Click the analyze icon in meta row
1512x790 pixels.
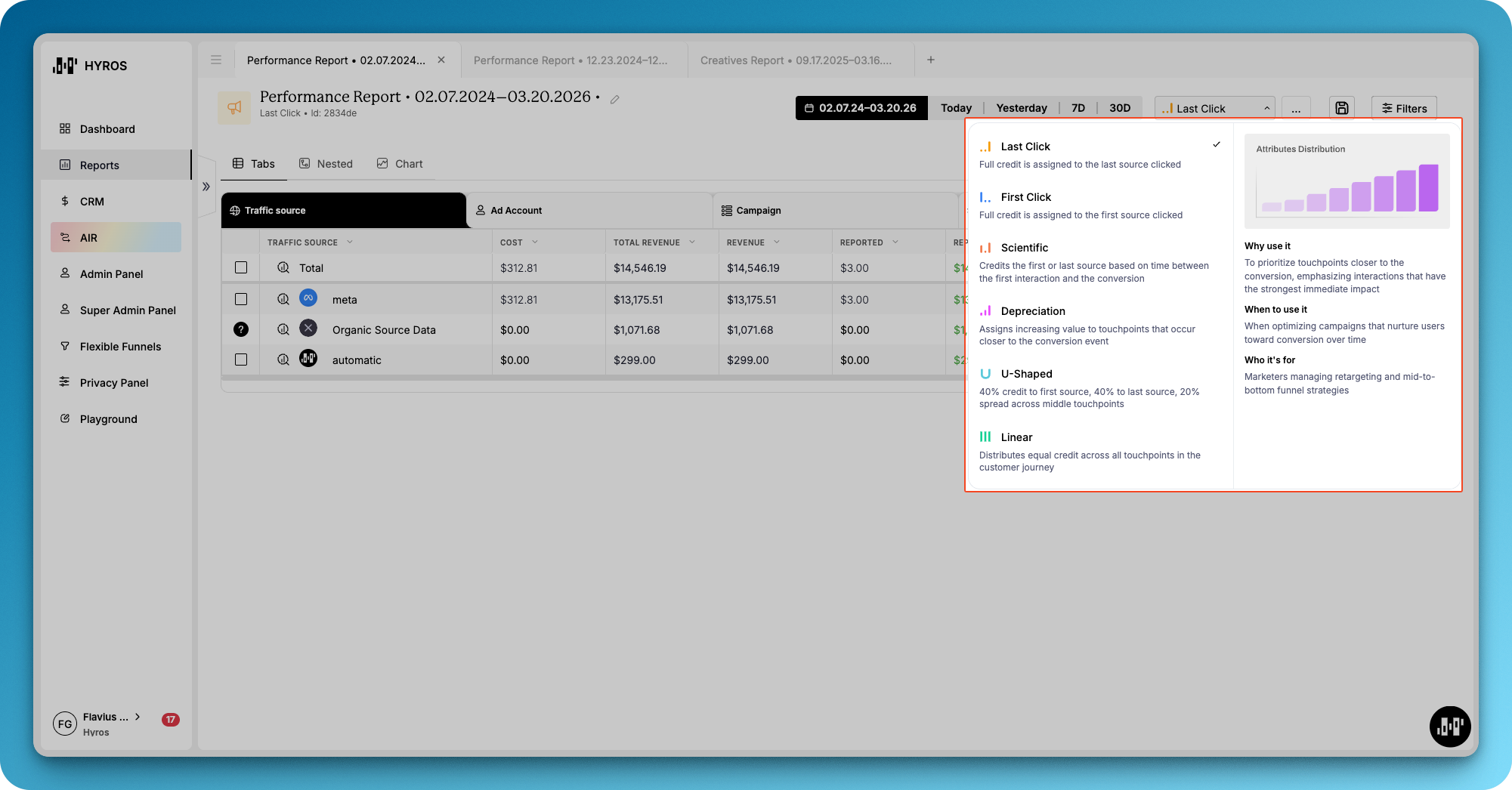click(283, 299)
